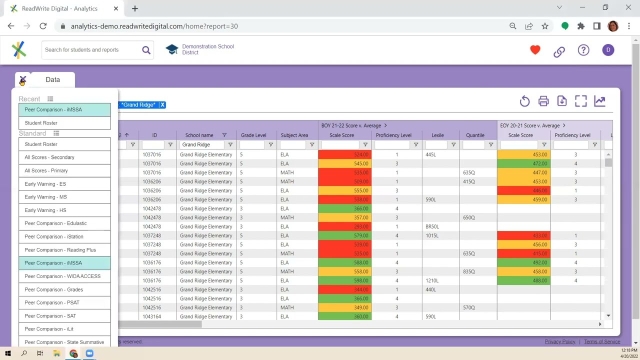Click the Demonstration School District cap icon
The width and height of the screenshot is (640, 360).
point(172,49)
